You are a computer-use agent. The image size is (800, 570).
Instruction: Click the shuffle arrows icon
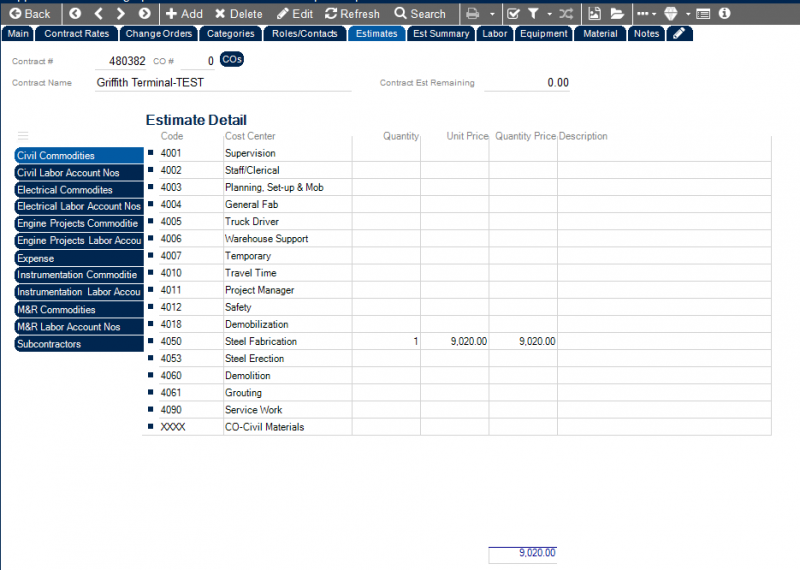566,14
